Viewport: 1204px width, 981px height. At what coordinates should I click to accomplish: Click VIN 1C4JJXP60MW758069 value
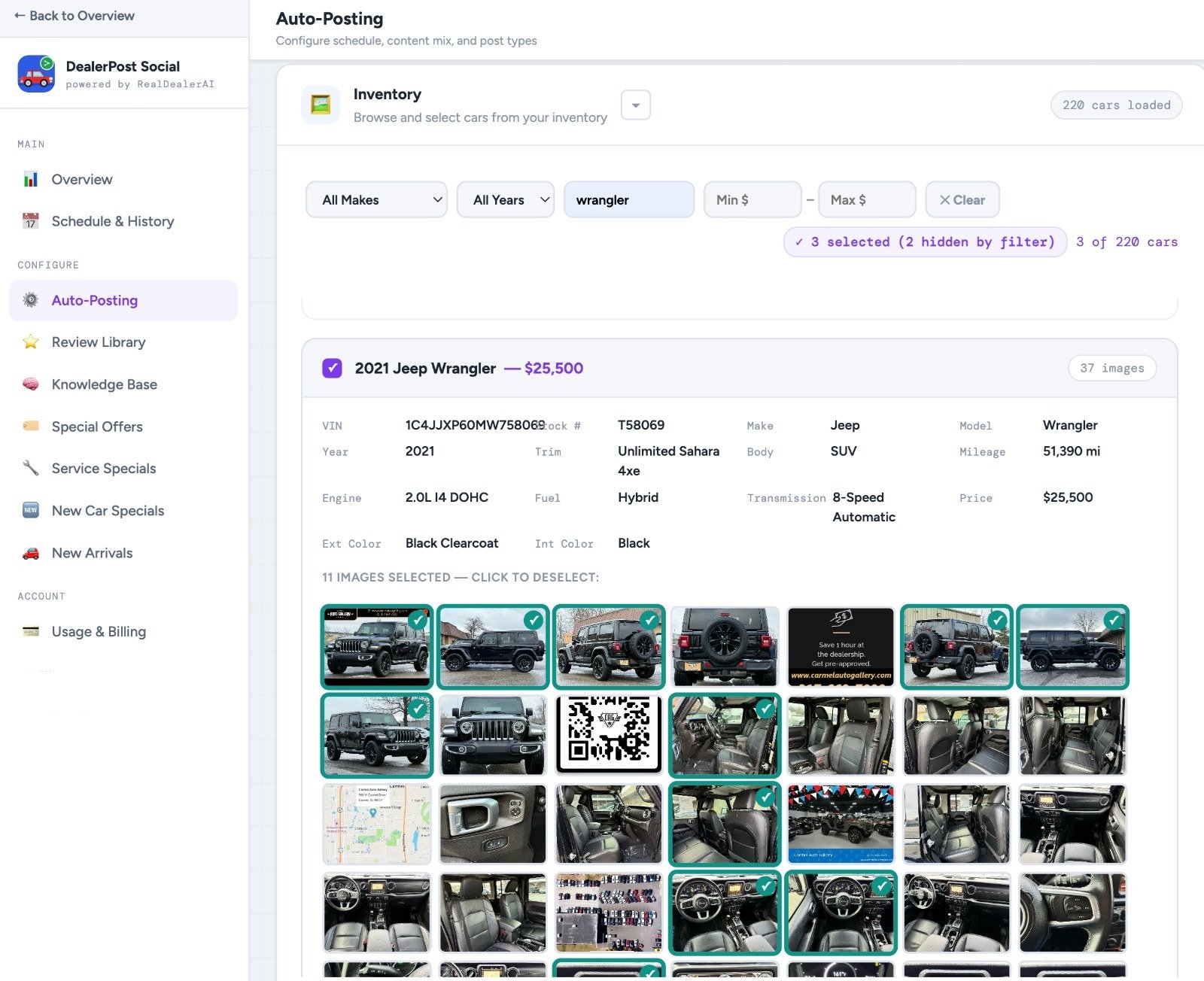point(475,425)
